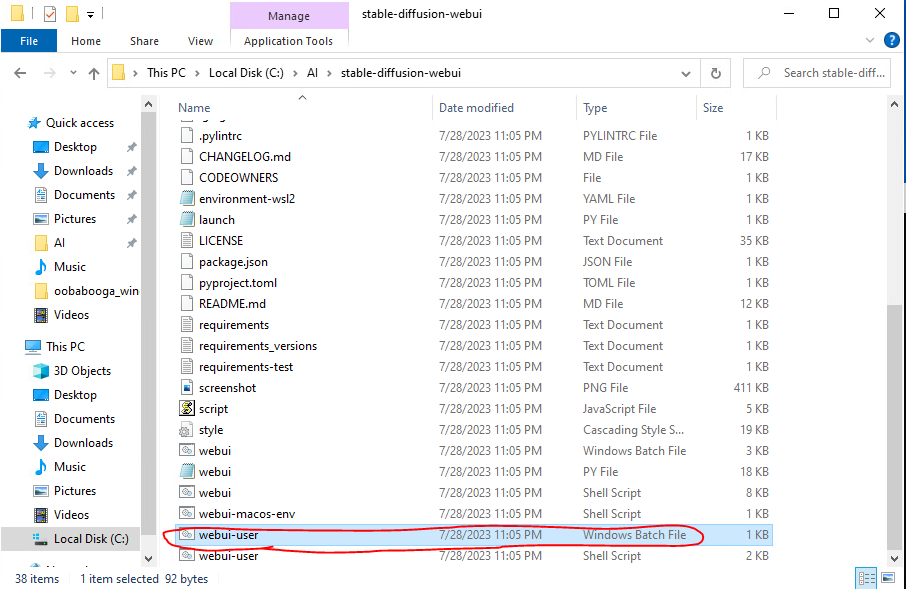Sort files by Date modified column
Screen dimensions: 906x589
[476, 108]
